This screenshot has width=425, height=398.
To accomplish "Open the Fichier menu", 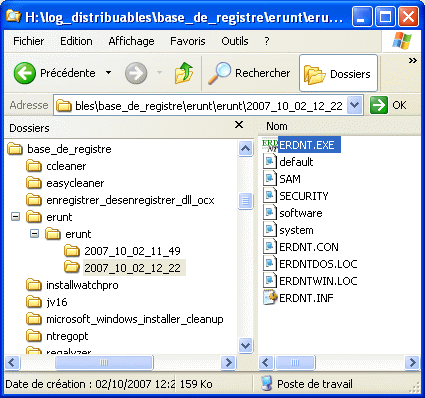I will (29, 41).
